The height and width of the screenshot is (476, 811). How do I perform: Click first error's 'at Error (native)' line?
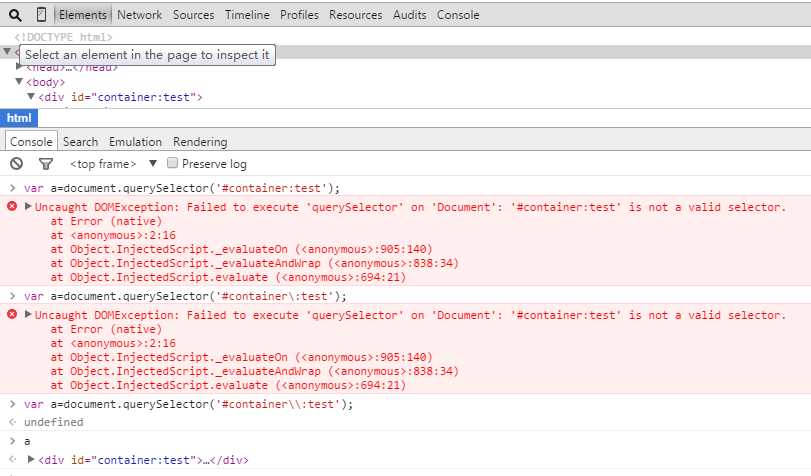[x=106, y=221]
